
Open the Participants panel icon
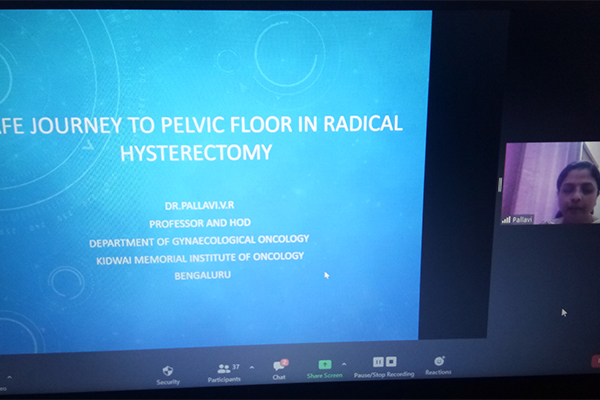pyautogui.click(x=220, y=367)
